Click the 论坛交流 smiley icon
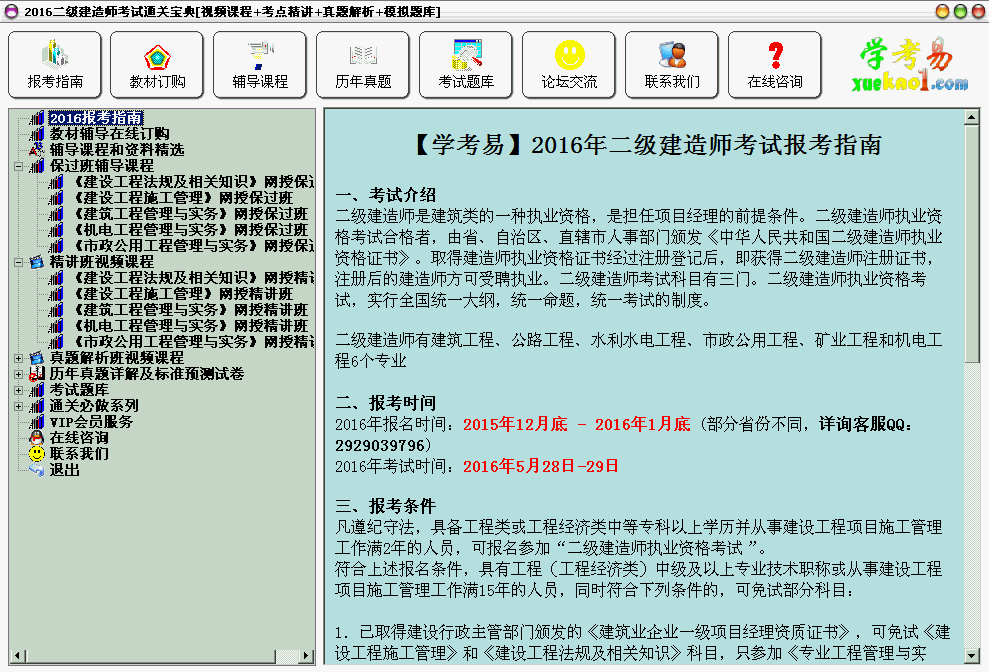The width and height of the screenshot is (989, 672). (x=567, y=64)
